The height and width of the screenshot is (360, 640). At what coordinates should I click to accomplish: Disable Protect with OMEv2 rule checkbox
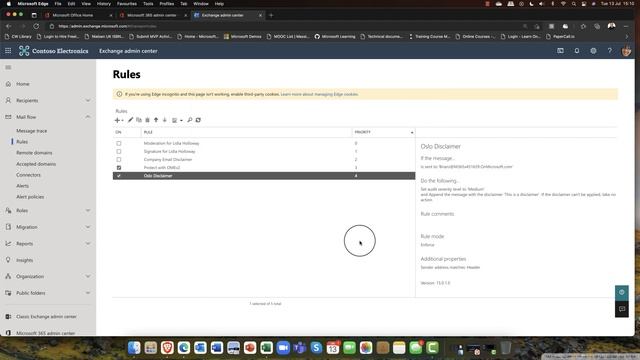pyautogui.click(x=119, y=168)
